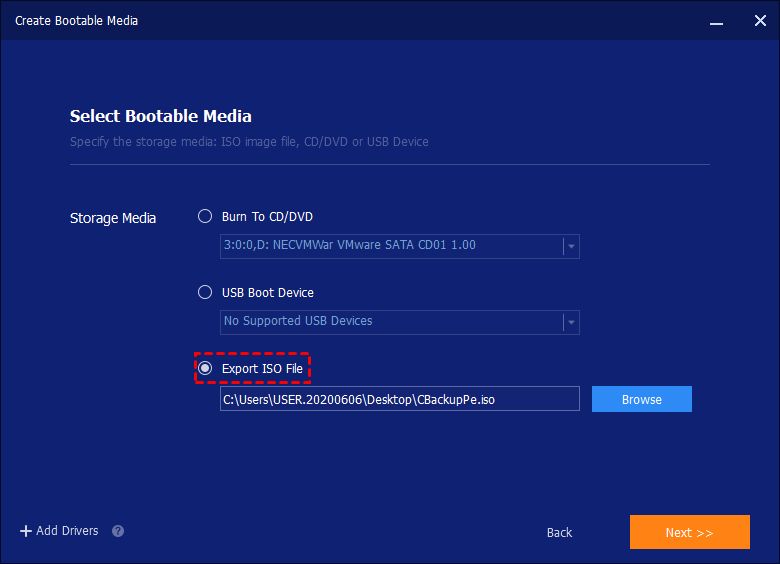
Task: Select the Export ISO File radio button
Action: [205, 369]
